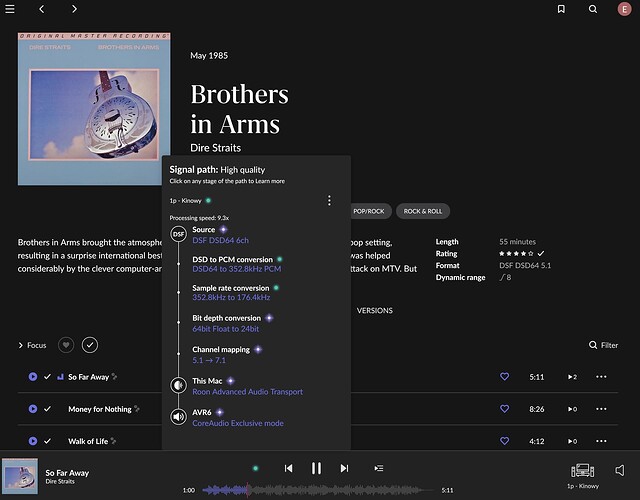Open more options for Walk of Life

click(x=601, y=441)
